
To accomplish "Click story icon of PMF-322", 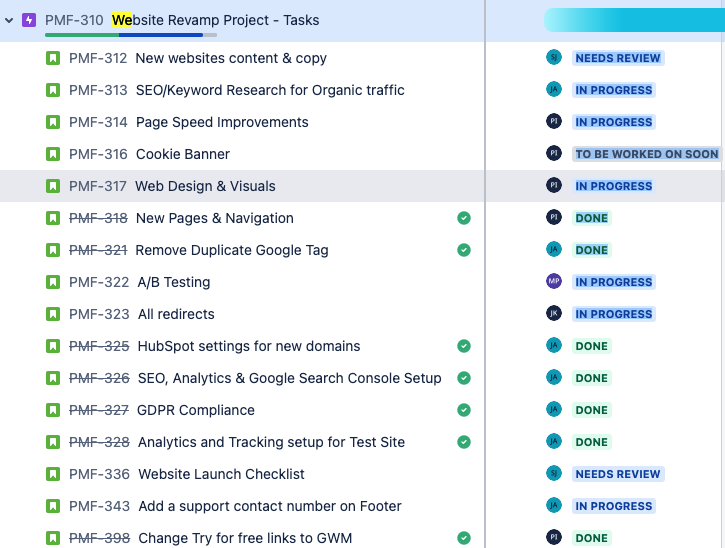I will [x=53, y=282].
